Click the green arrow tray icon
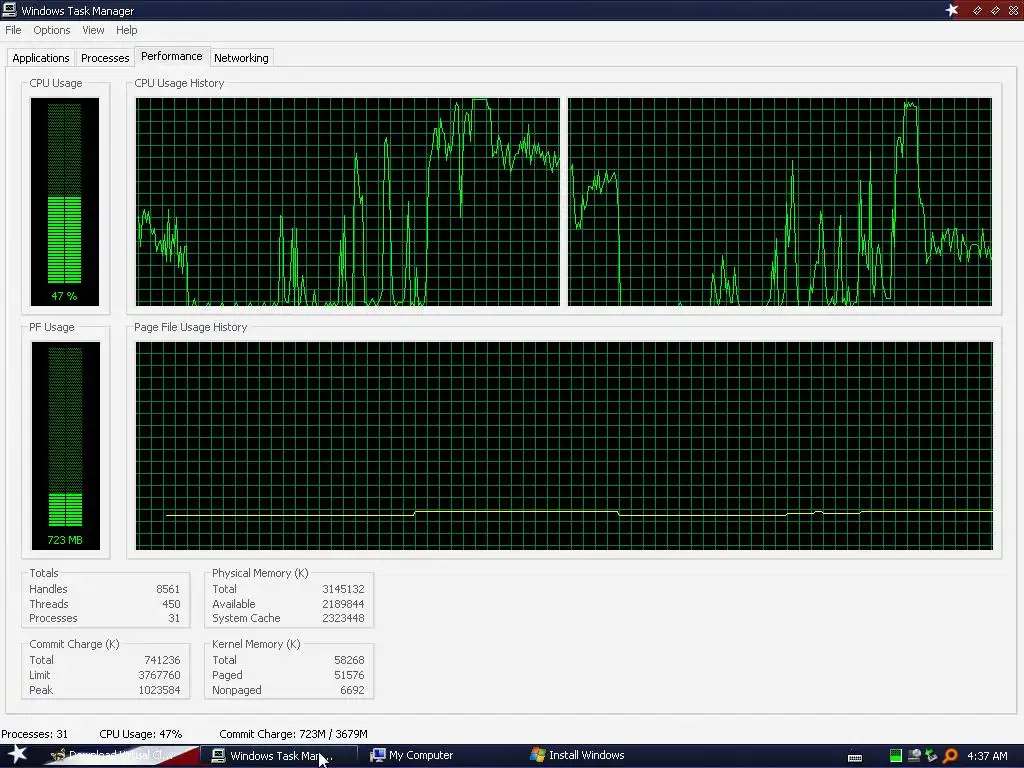Screen dimensions: 1024x768 (x=931, y=756)
